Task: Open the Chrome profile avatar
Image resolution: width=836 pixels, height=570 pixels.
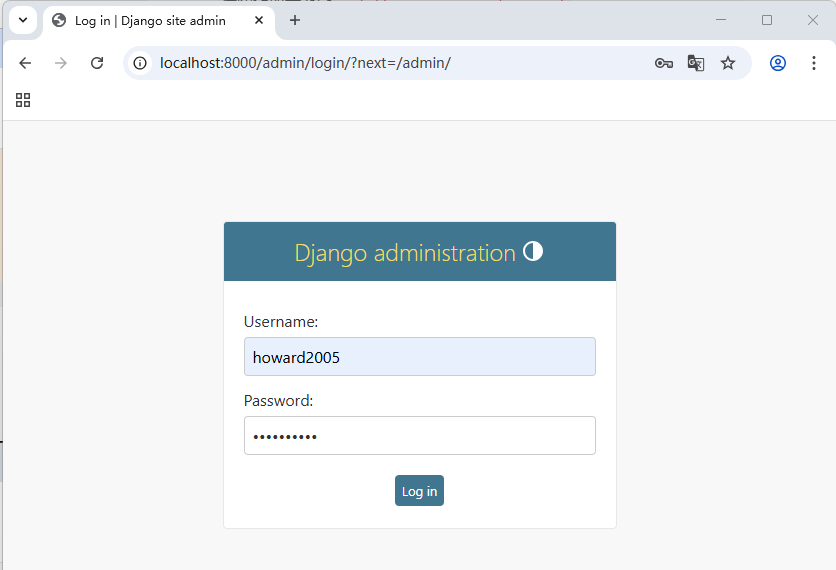Action: pos(778,63)
